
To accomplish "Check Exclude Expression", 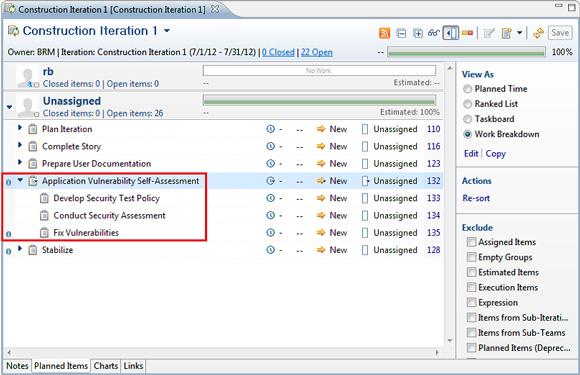I will (471, 303).
